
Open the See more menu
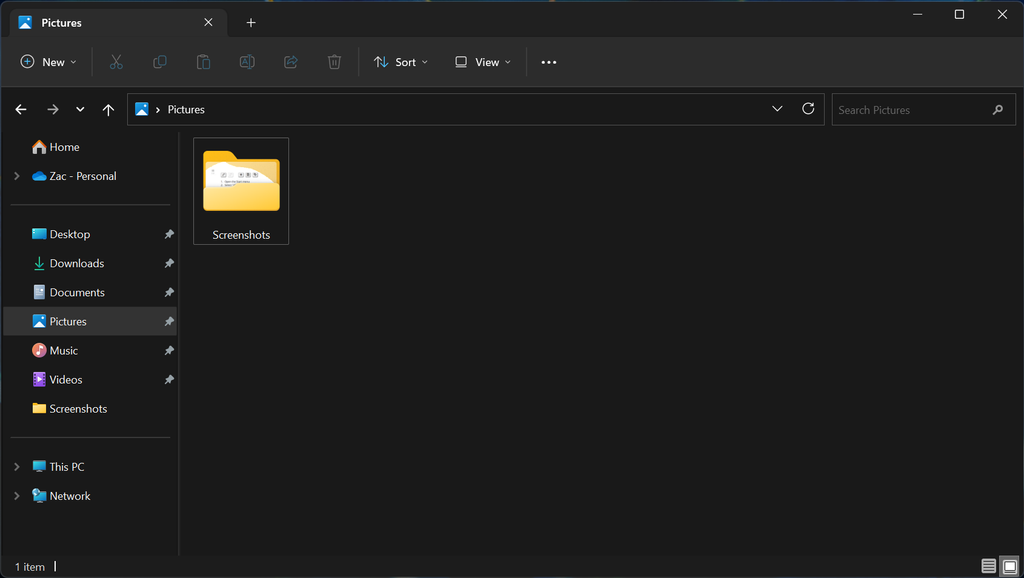tap(548, 61)
